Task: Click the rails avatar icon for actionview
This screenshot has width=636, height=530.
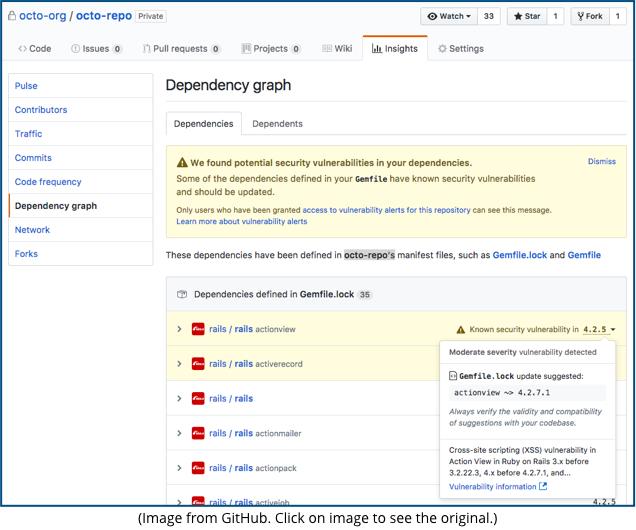Action: [198, 329]
